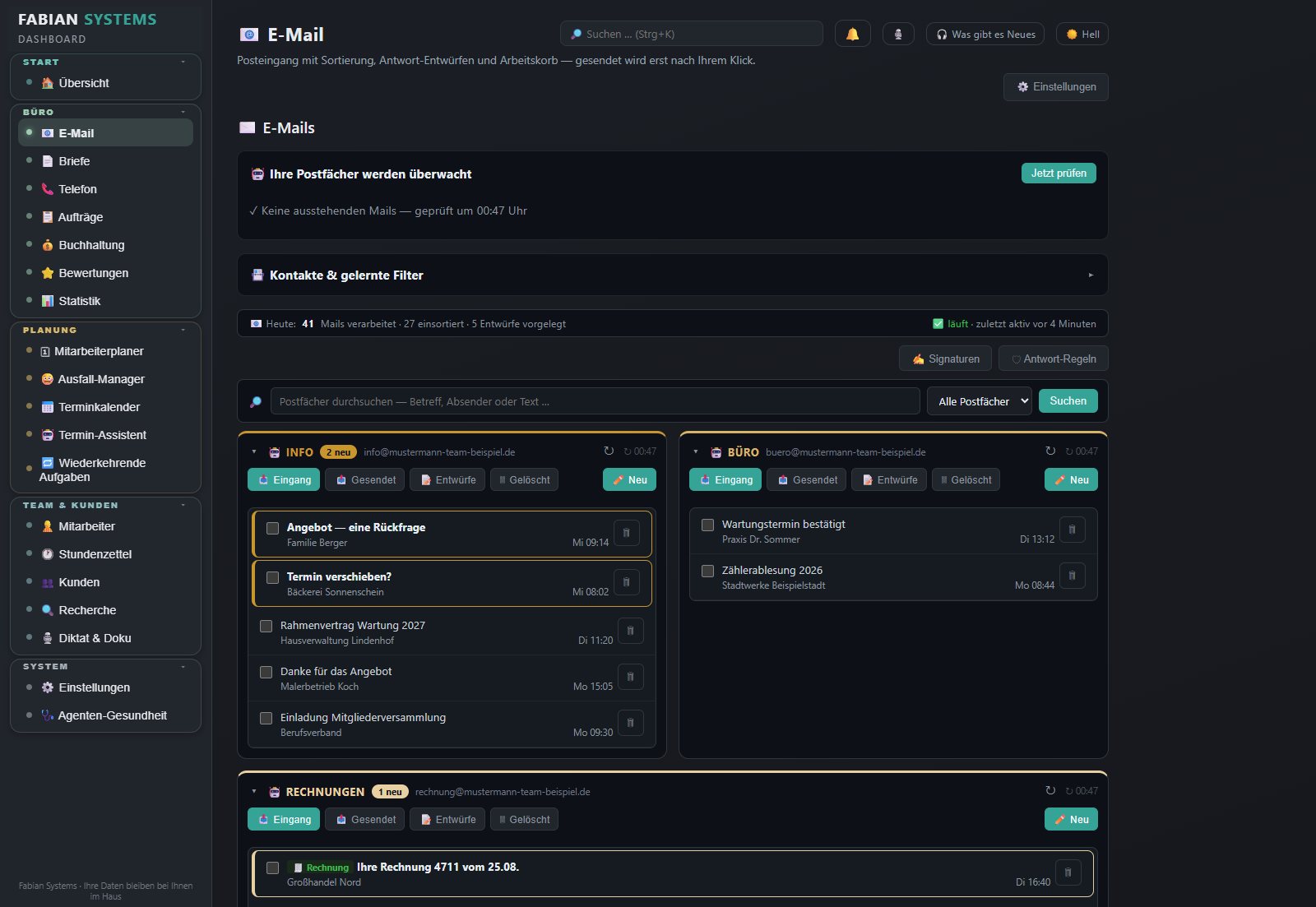Compose new mail in BÜRO with Neu
Image resolution: width=1316 pixels, height=907 pixels.
[x=1071, y=479]
